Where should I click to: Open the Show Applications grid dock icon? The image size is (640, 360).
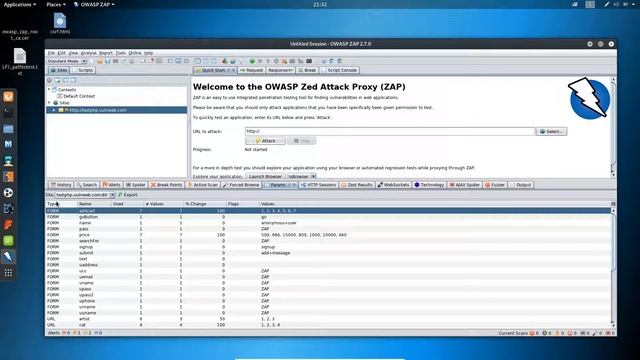(x=8, y=273)
